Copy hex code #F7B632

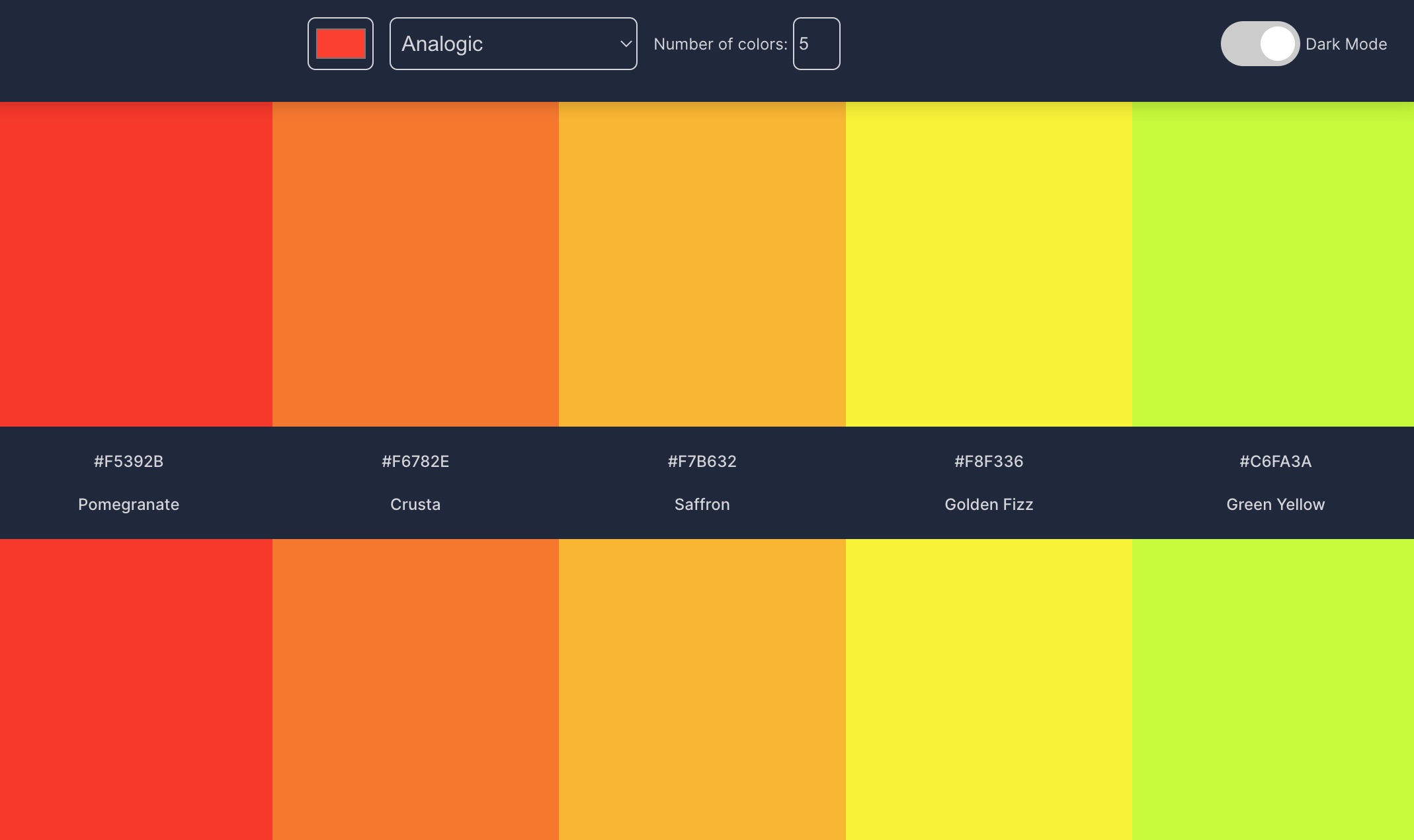[x=702, y=461]
